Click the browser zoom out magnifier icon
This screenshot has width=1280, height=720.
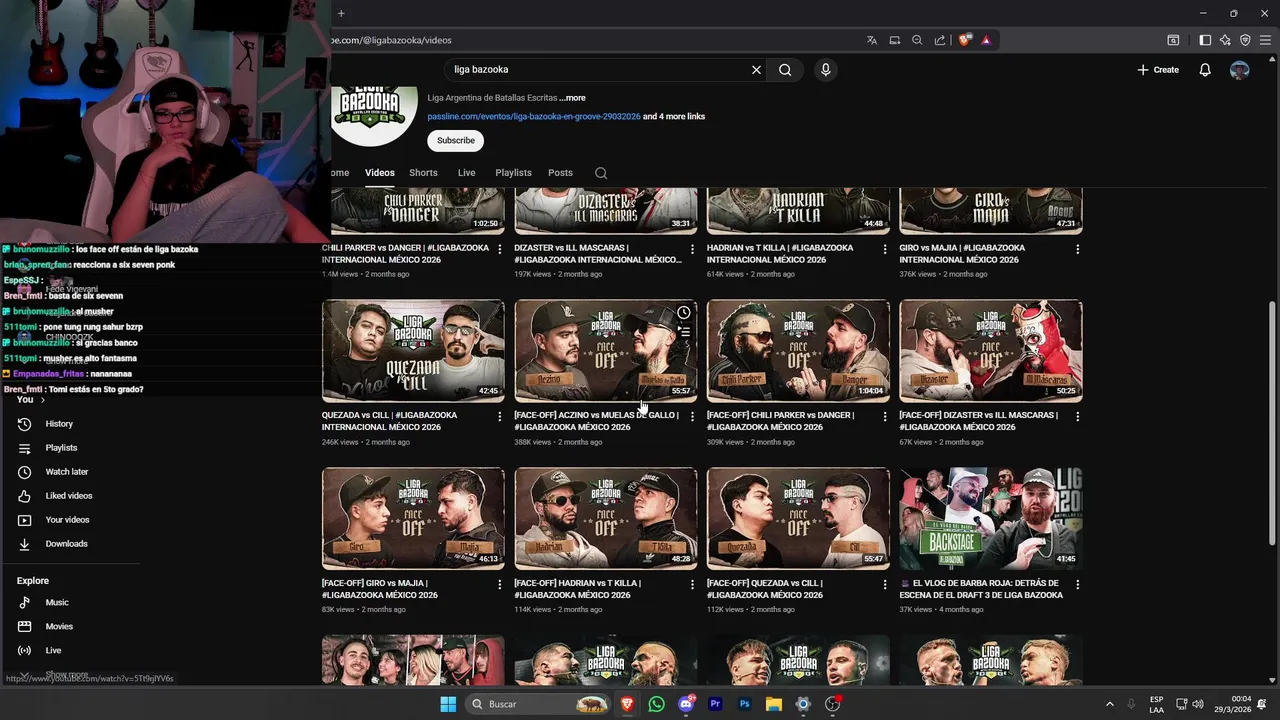pos(917,40)
